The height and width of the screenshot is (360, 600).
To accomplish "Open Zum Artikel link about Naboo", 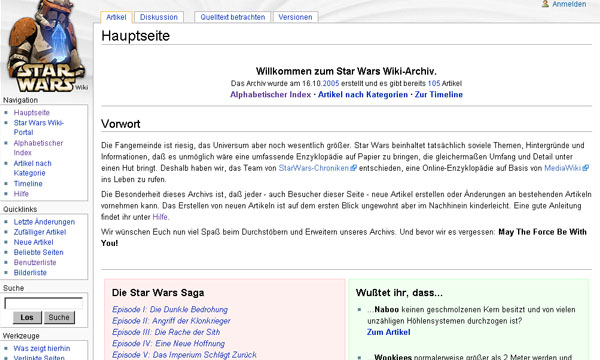I will [x=388, y=332].
